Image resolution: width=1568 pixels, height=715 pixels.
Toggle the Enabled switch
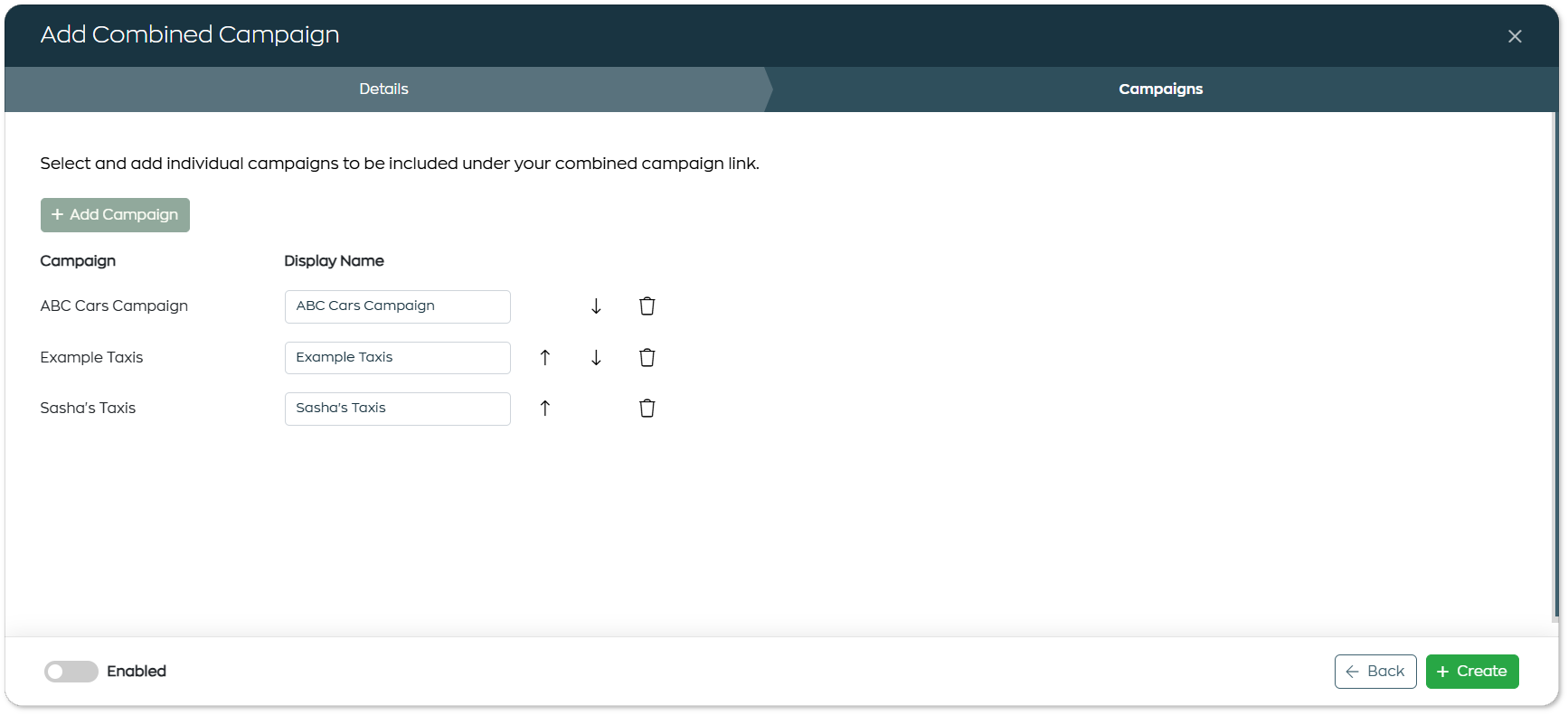click(71, 672)
